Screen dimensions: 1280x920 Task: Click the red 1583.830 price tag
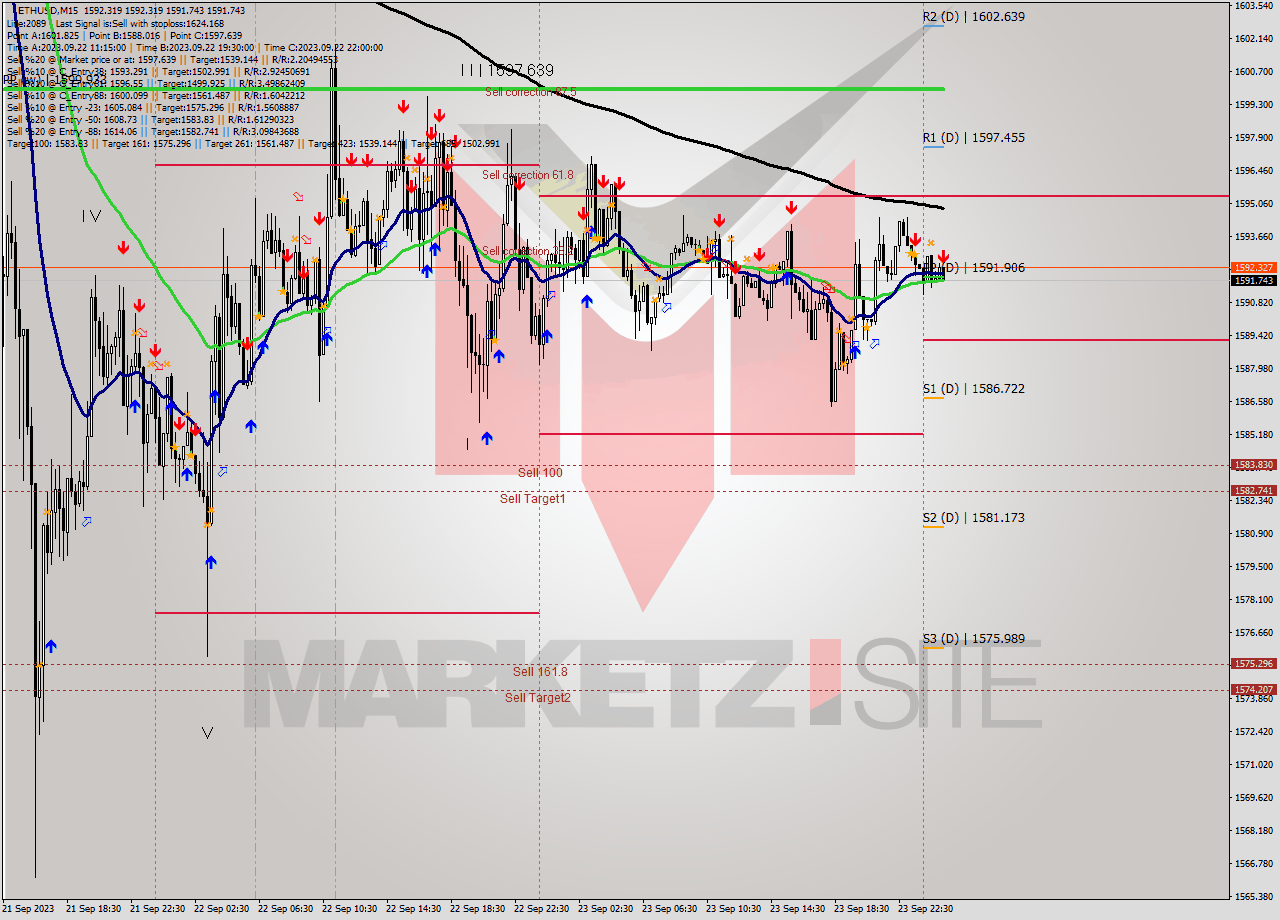pyautogui.click(x=1254, y=465)
